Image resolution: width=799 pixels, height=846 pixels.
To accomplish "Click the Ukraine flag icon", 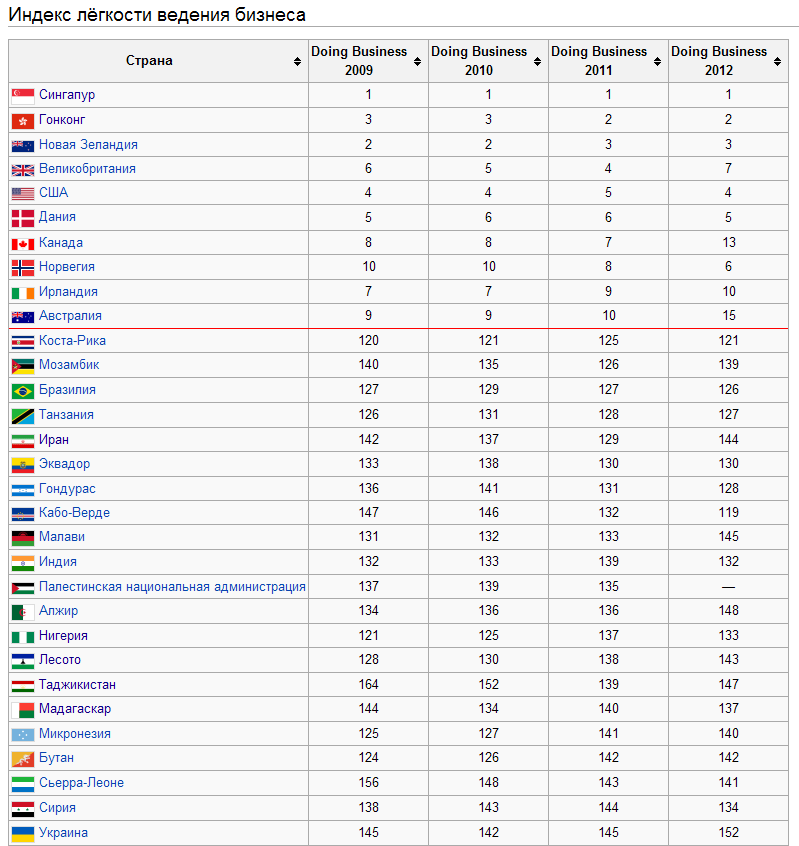I will click(x=23, y=834).
